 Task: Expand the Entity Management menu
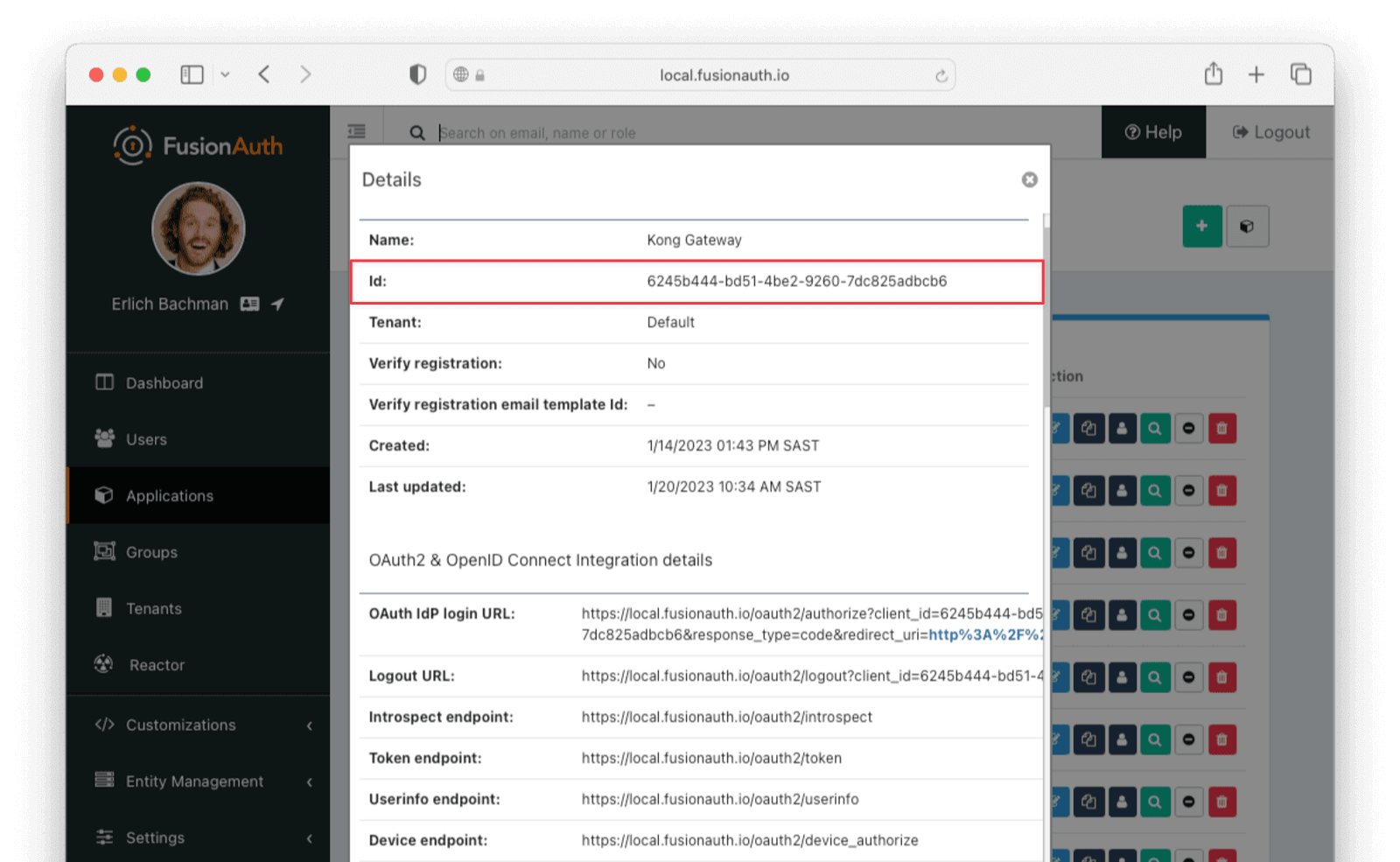[x=198, y=781]
